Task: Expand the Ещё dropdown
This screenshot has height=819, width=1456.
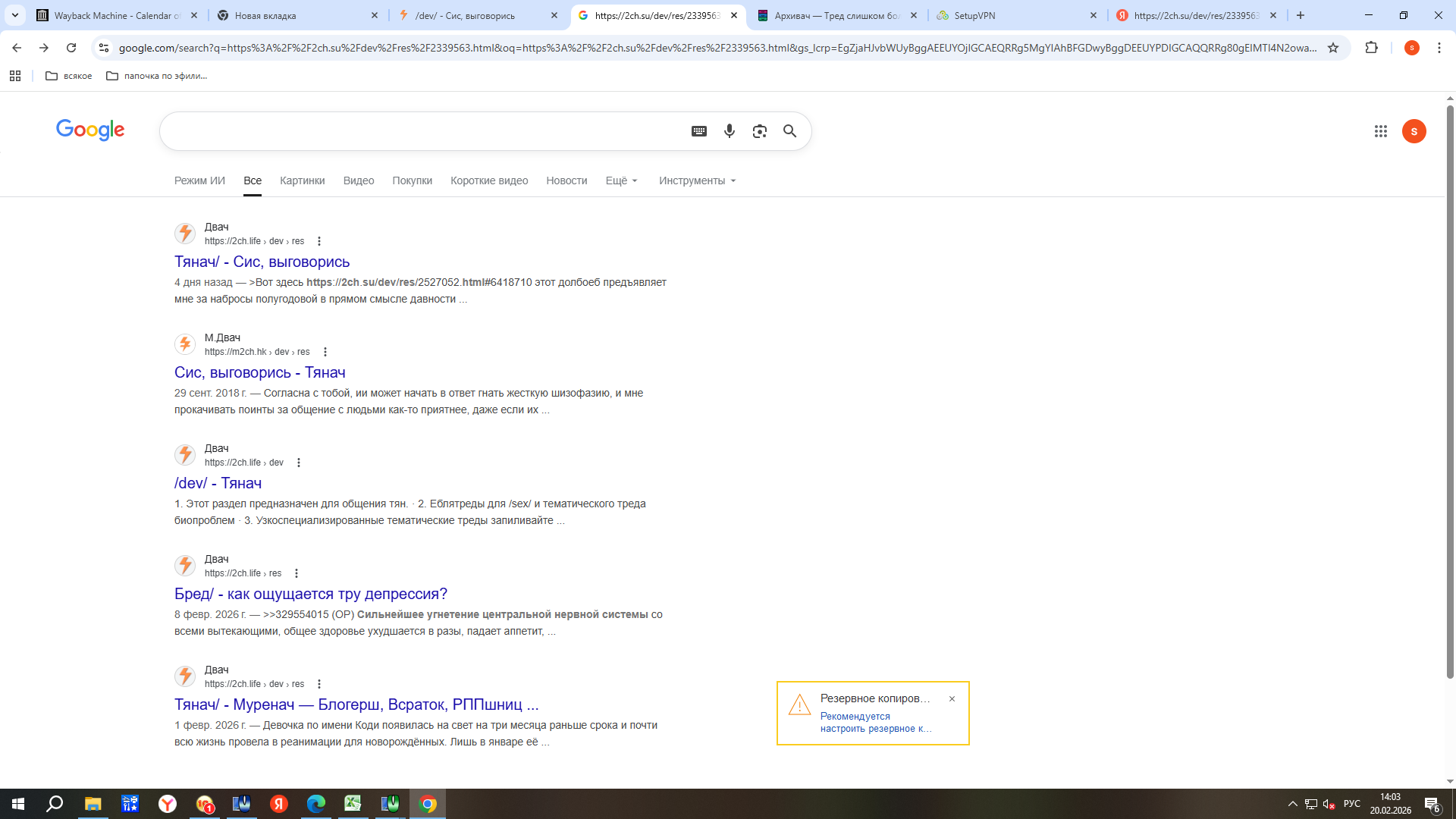Action: click(622, 180)
